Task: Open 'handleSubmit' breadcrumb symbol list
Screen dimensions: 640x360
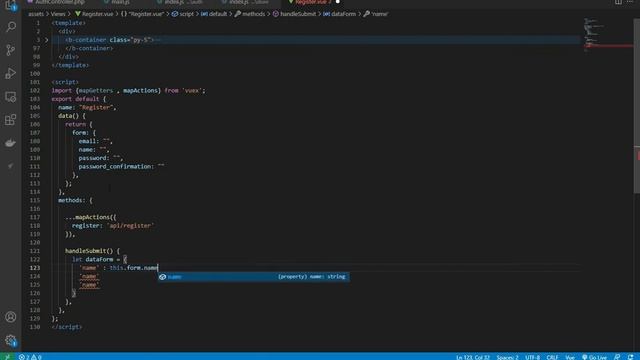Action: pyautogui.click(x=294, y=14)
